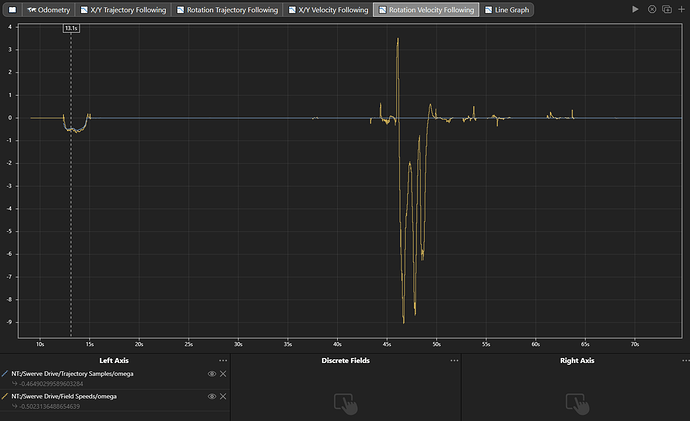Switch to the Odometry tab
Image resolution: width=690 pixels, height=421 pixels.
[49, 10]
